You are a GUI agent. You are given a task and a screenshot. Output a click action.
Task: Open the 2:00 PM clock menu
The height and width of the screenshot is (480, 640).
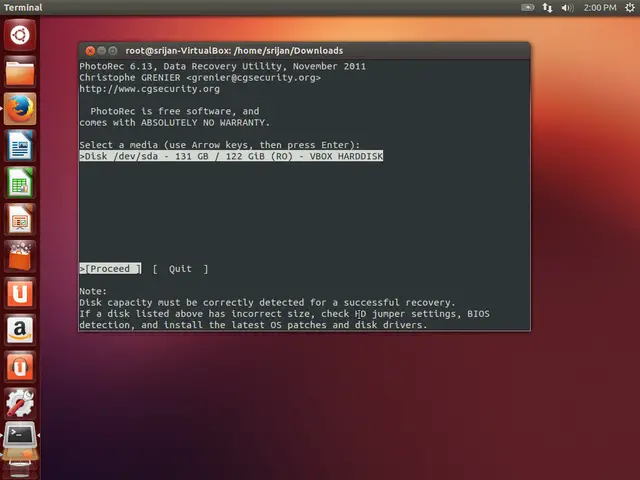(600, 7)
